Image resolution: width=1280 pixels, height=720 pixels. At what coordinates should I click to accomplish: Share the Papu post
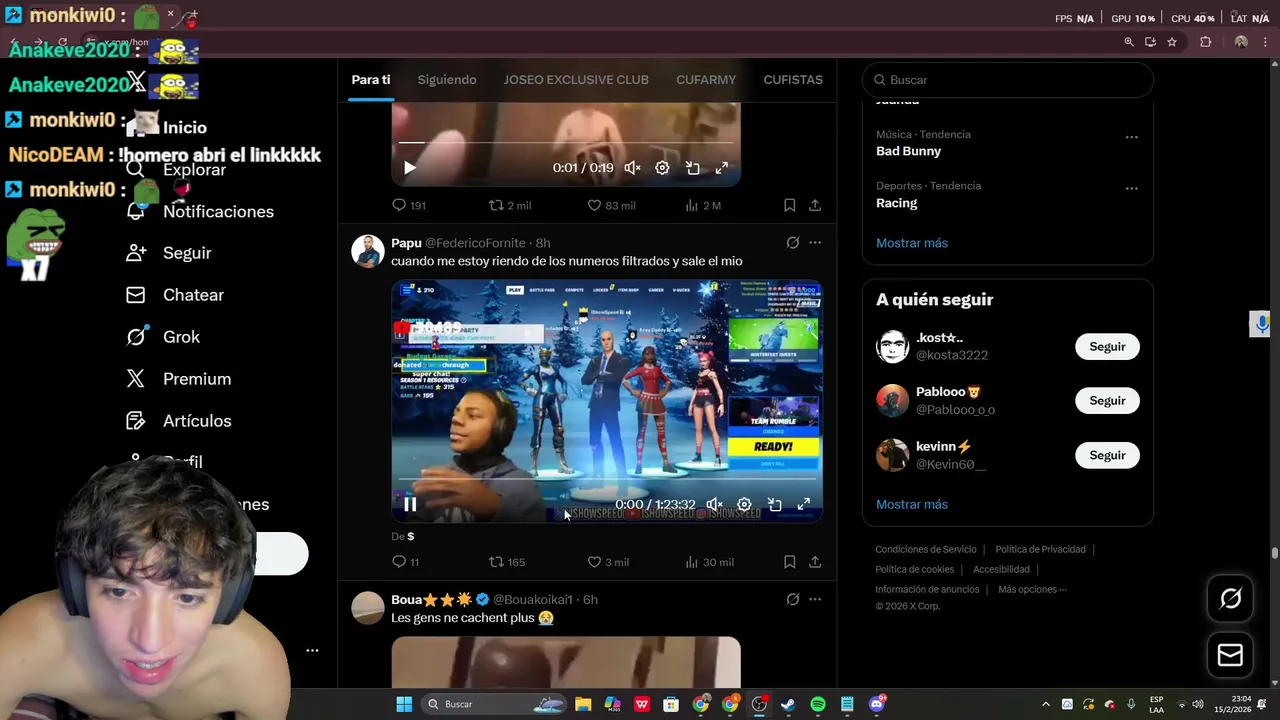tap(815, 562)
